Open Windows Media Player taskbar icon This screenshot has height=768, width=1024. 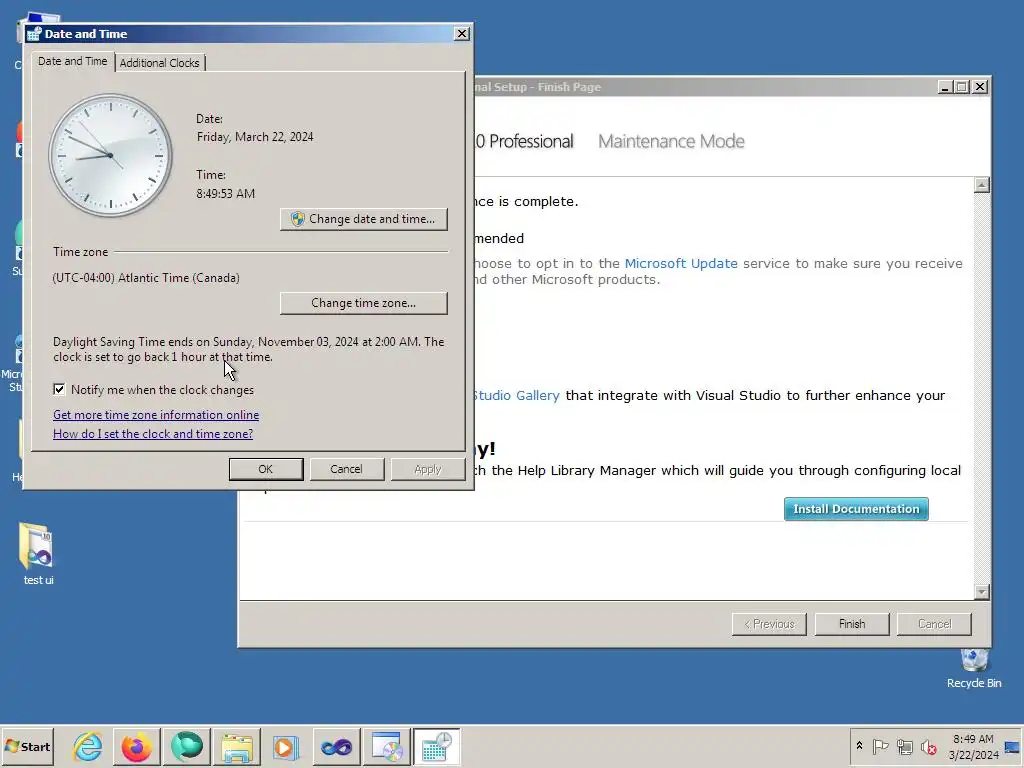286,746
